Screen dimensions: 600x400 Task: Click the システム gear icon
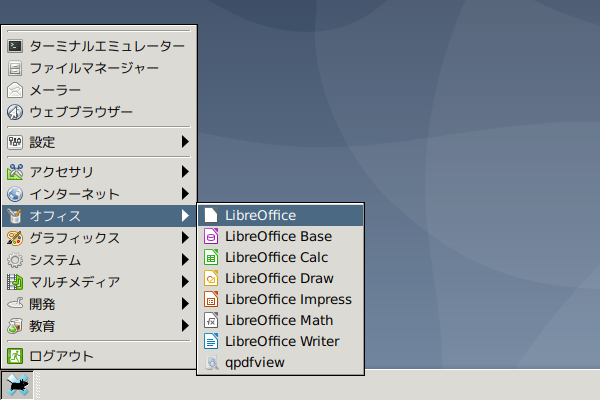pyautogui.click(x=15, y=260)
